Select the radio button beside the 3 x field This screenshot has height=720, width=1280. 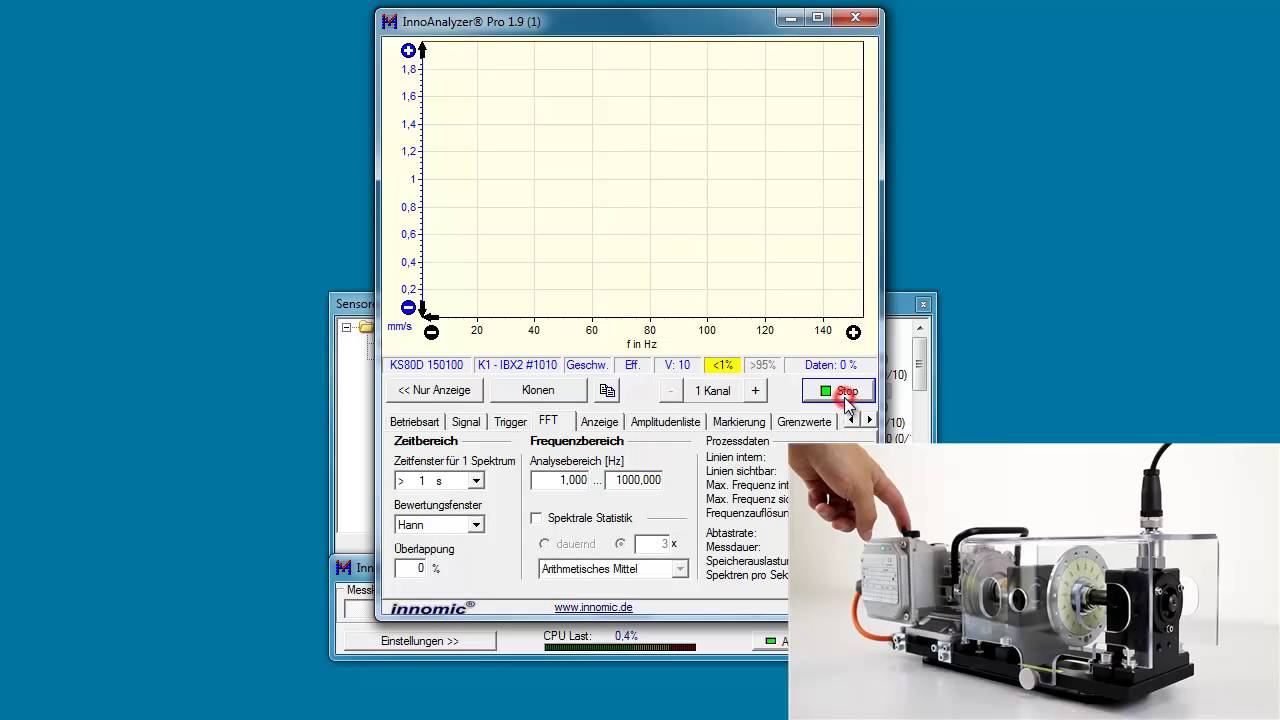point(620,544)
